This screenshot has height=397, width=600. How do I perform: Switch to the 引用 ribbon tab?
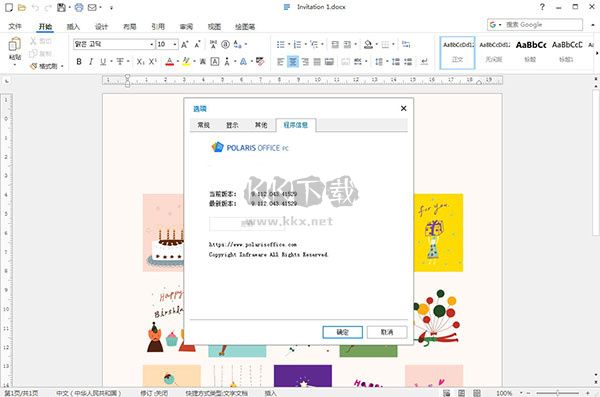tap(158, 26)
